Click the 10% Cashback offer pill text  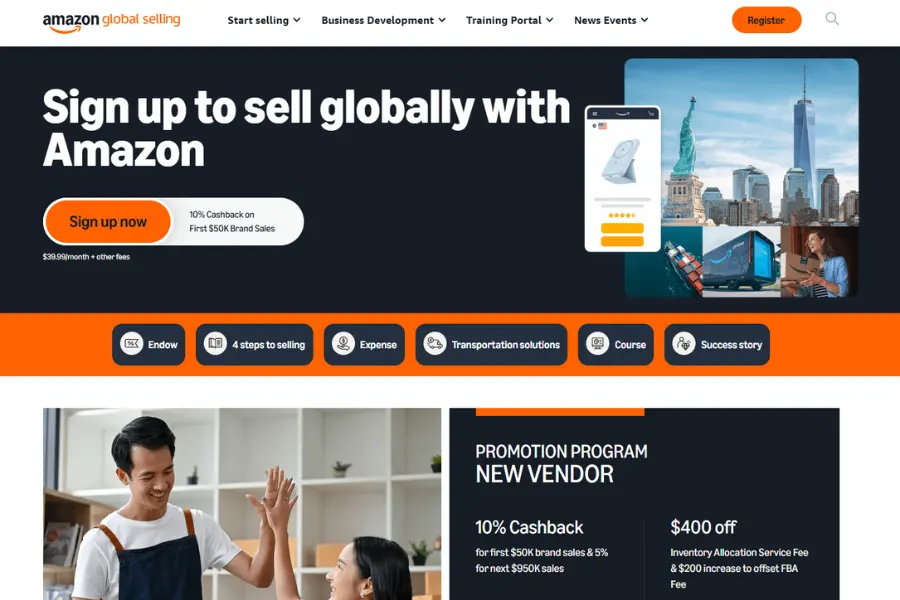(x=232, y=222)
